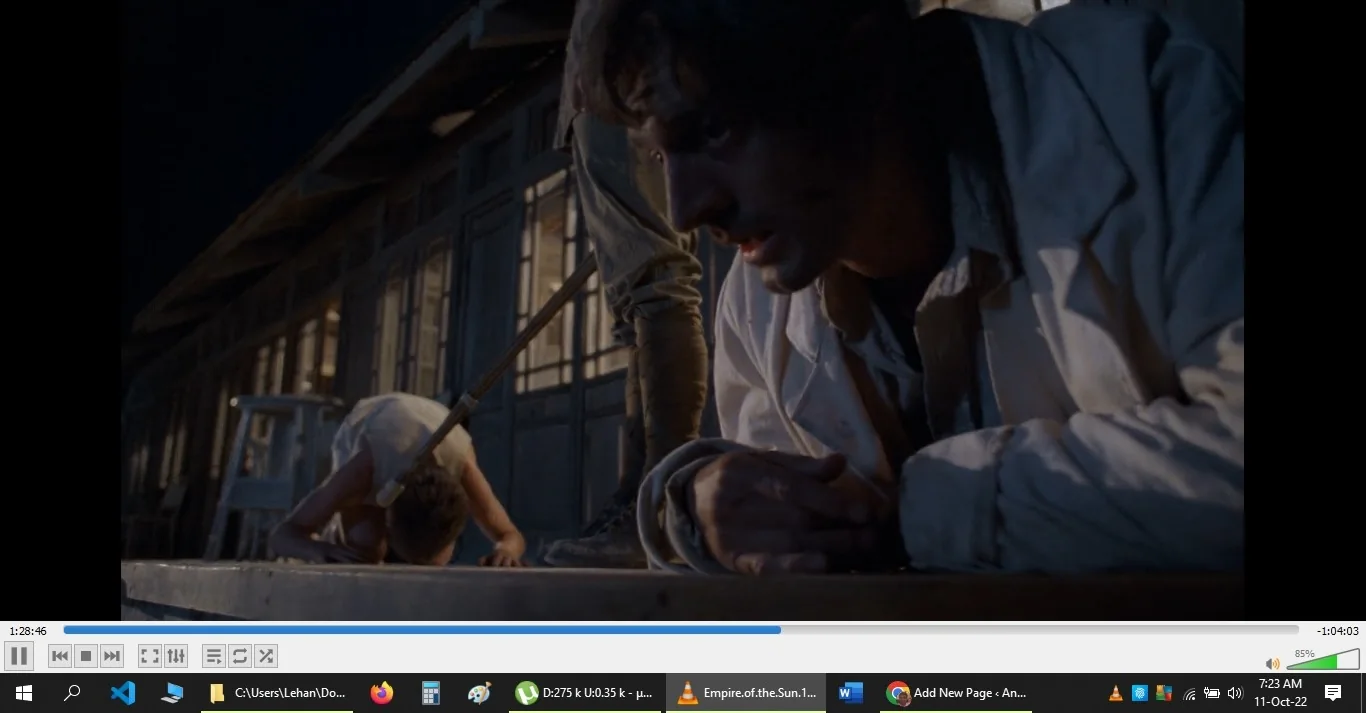
Task: Open Windows taskbar search
Action: (x=72, y=693)
